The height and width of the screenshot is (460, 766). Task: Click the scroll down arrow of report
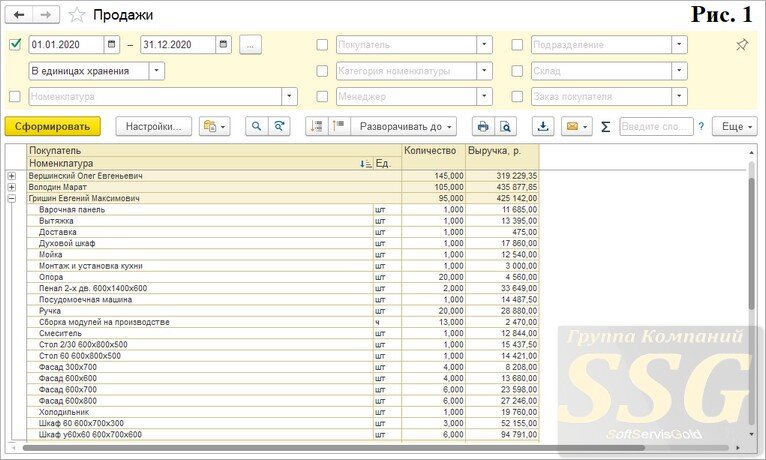(751, 434)
